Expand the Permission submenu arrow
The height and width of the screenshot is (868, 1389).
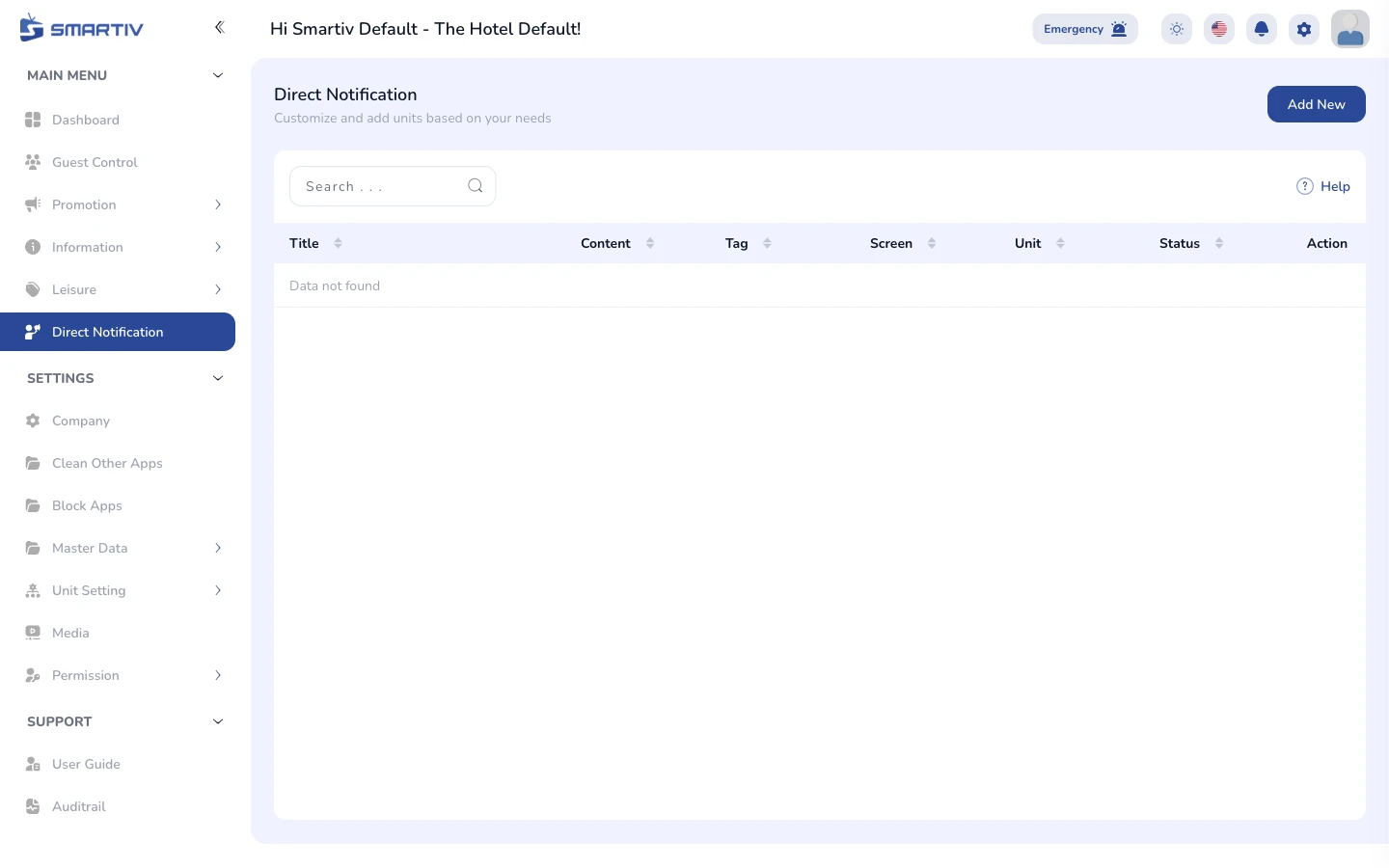[218, 675]
